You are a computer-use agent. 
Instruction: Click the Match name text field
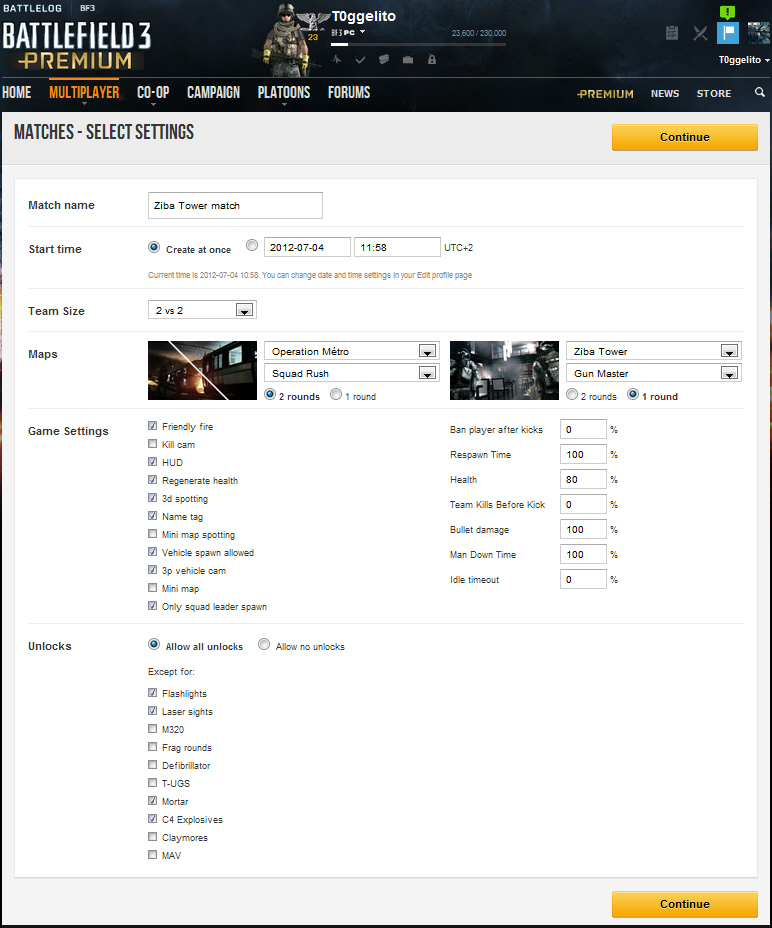click(235, 205)
